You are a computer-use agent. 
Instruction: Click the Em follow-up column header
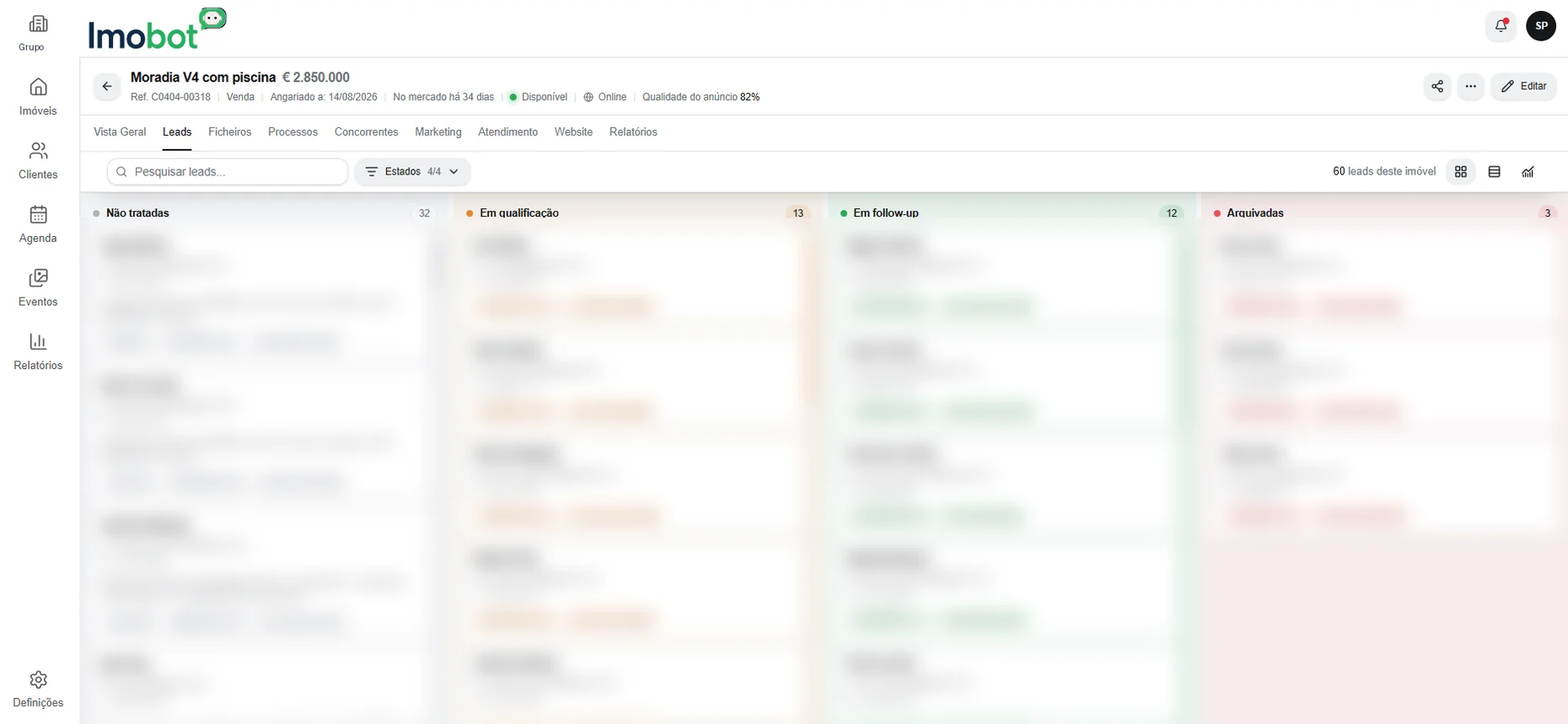(x=885, y=213)
